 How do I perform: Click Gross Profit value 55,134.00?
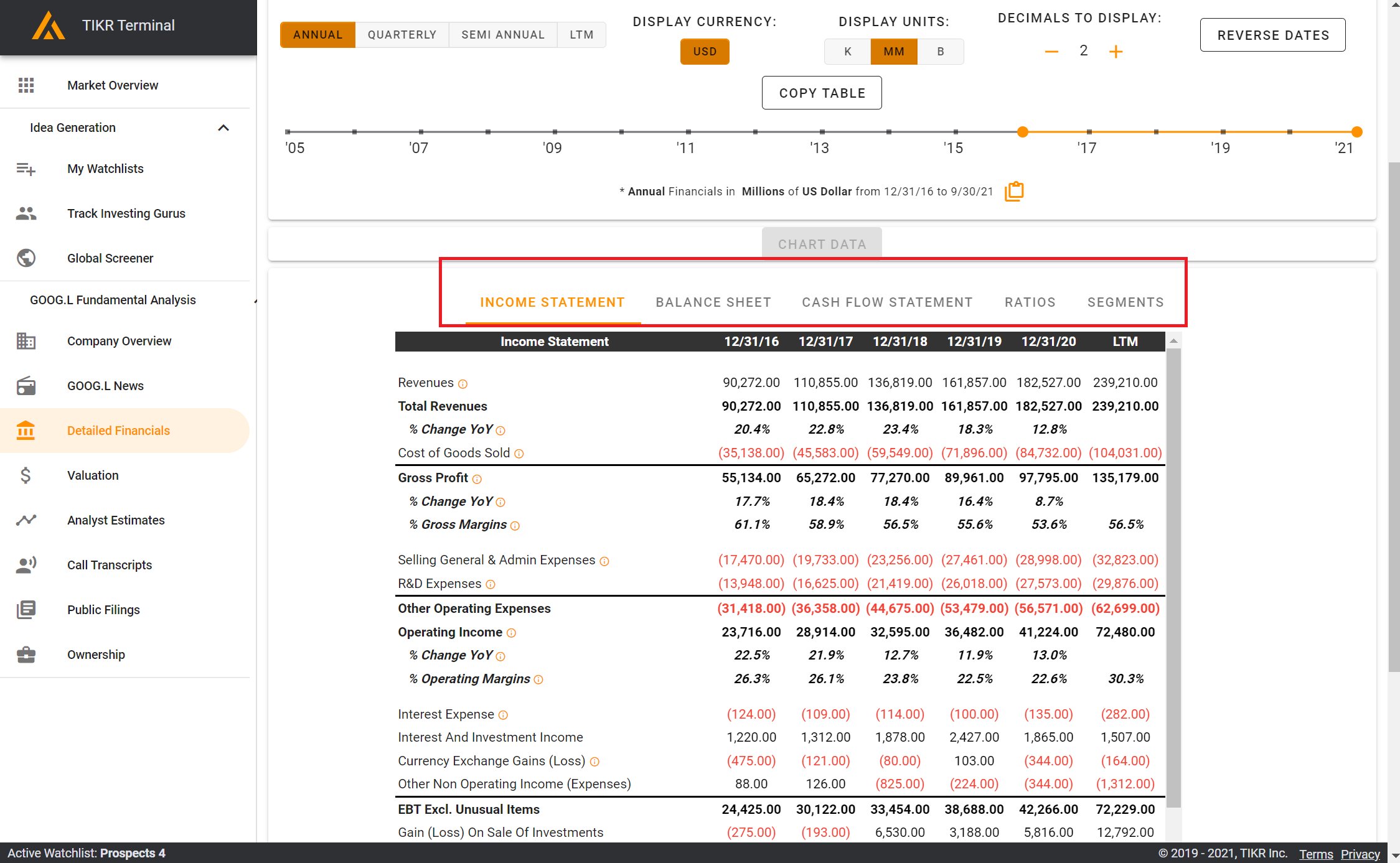pyautogui.click(x=751, y=478)
